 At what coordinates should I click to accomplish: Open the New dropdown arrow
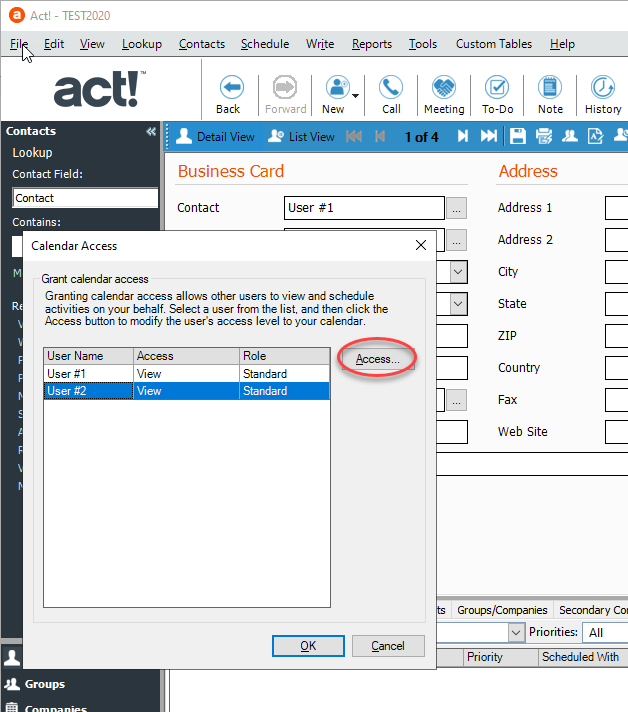click(356, 95)
